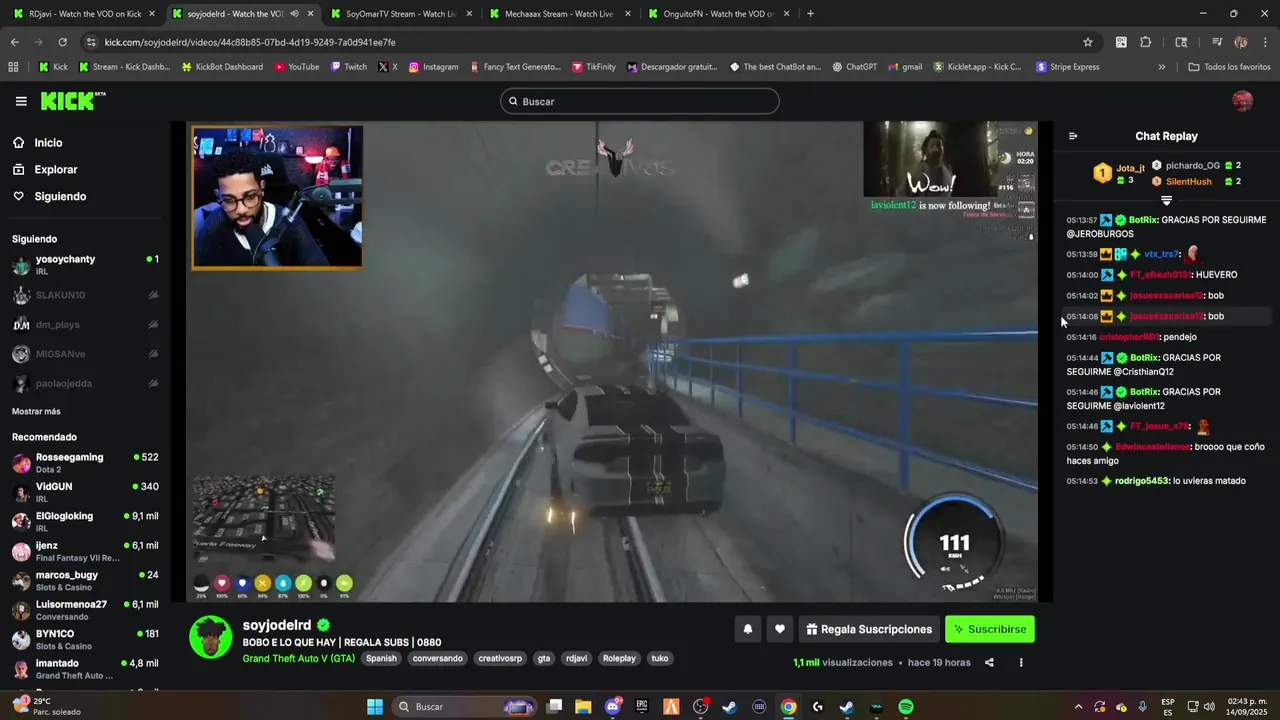Collapse the Chat Replay panel
Image resolution: width=1280 pixels, height=720 pixels.
1073,136
